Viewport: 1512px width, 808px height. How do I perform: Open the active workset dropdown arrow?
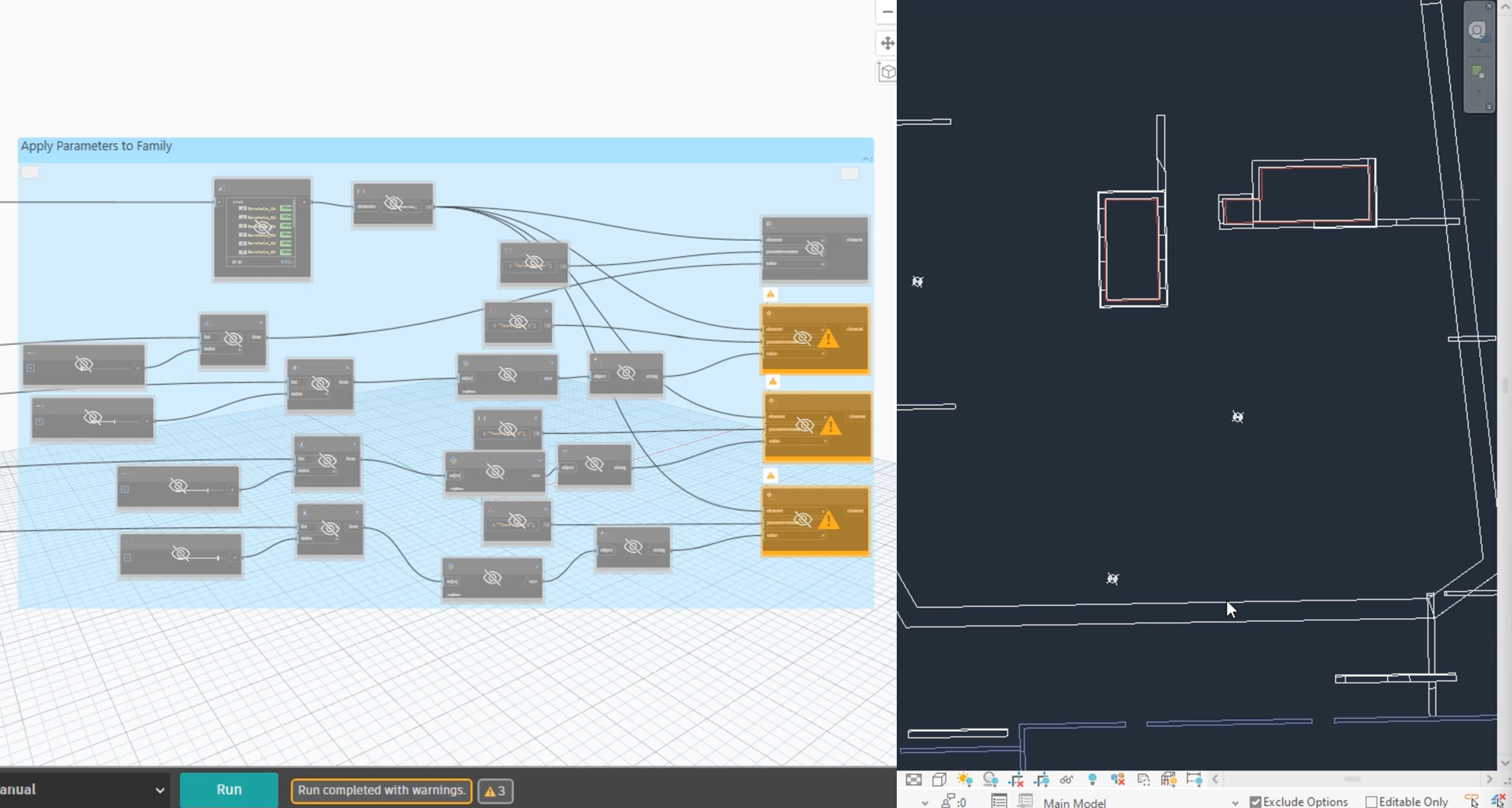pyautogui.click(x=924, y=803)
